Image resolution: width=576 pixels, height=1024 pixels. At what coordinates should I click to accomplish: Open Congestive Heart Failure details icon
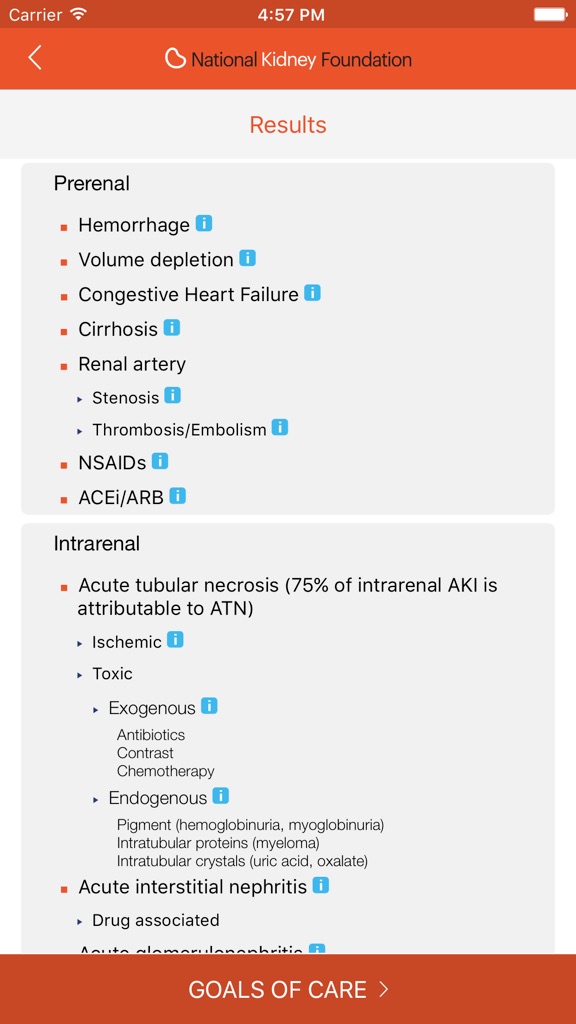click(312, 293)
